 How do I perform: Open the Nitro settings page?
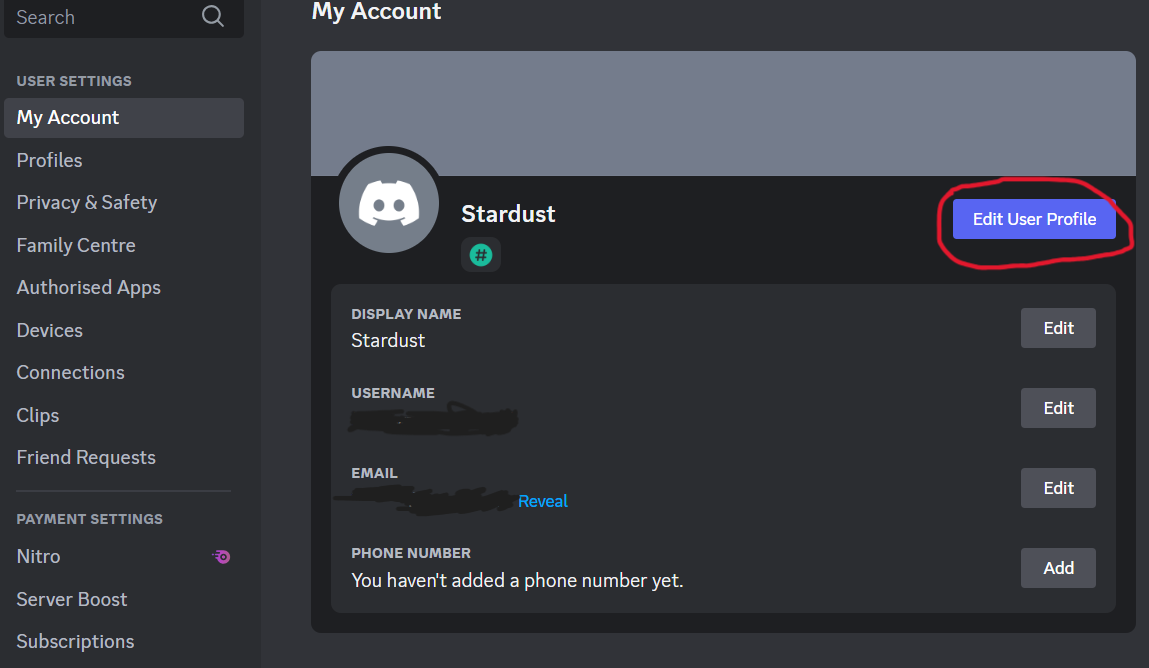pyautogui.click(x=38, y=556)
